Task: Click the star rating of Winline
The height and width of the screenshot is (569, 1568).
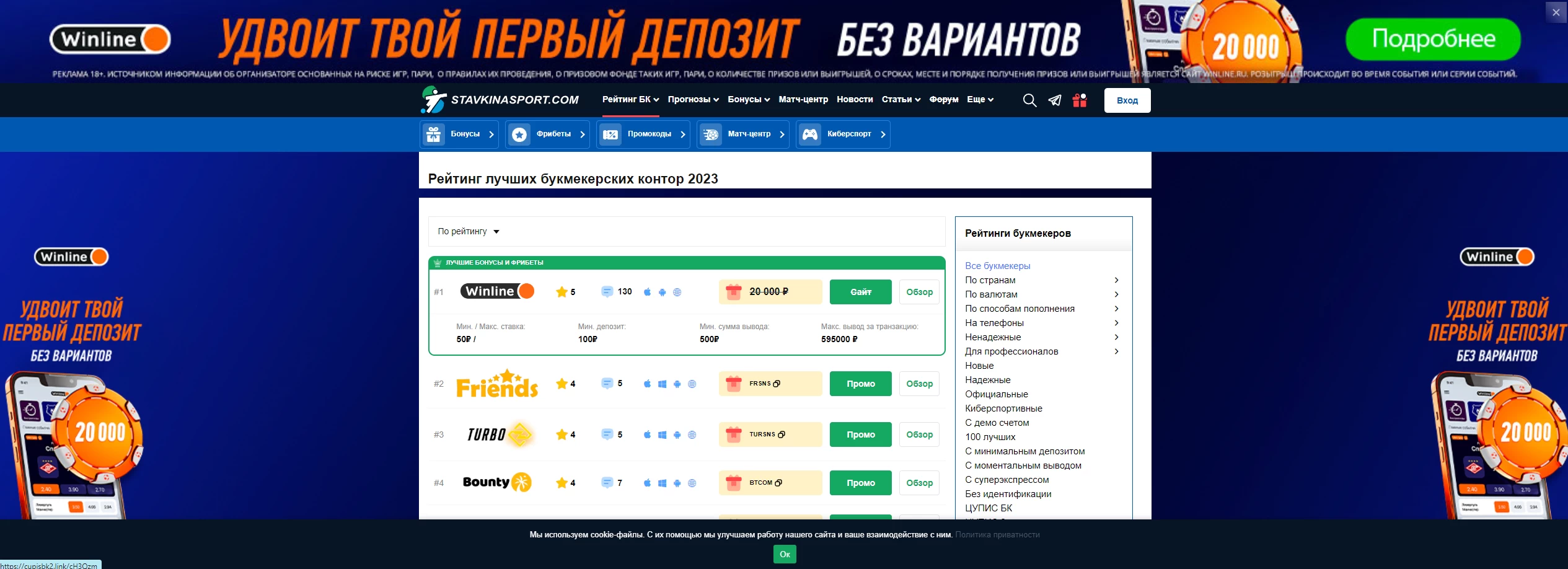Action: [x=565, y=291]
